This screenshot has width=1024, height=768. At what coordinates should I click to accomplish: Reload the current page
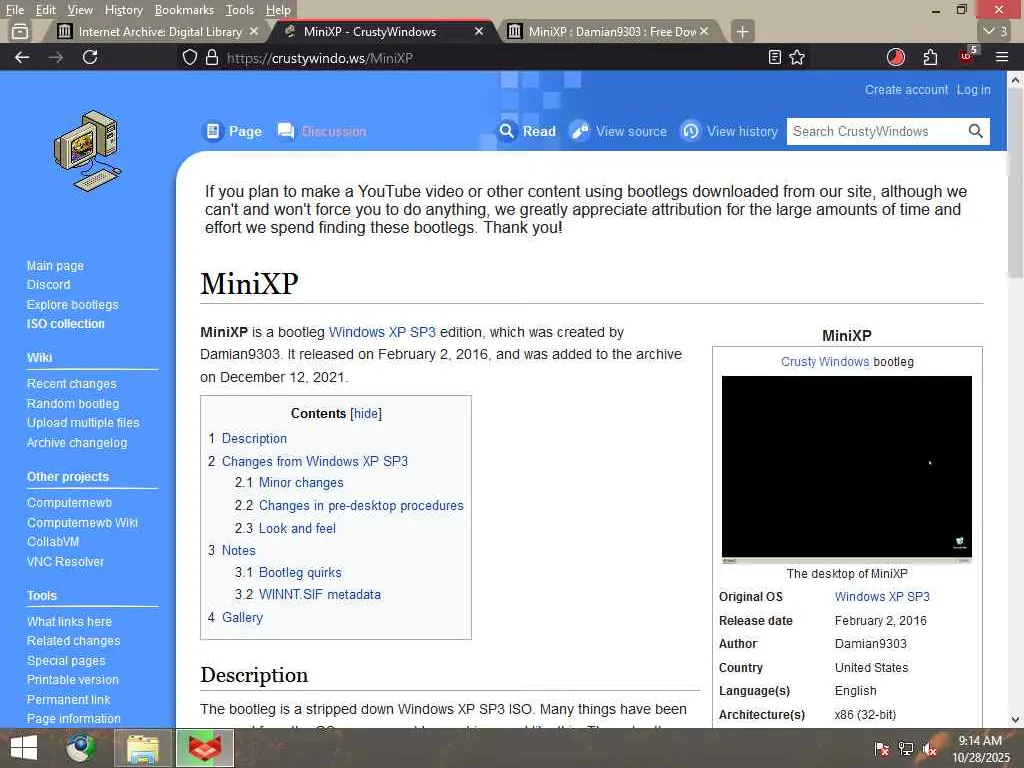(x=90, y=57)
